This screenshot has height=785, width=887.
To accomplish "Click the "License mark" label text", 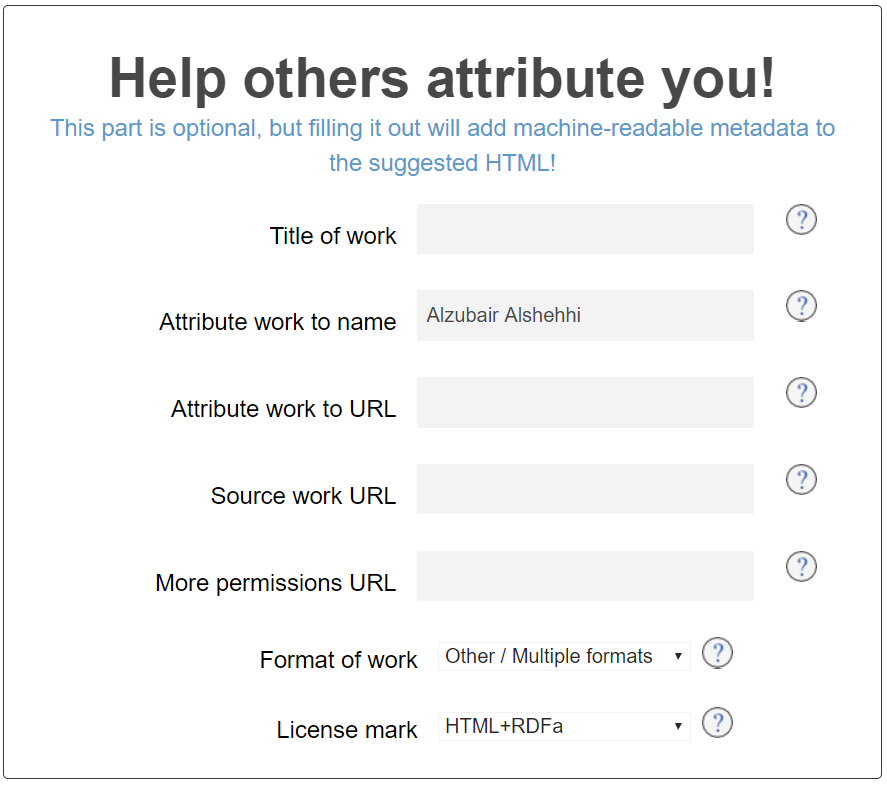I will pyautogui.click(x=346, y=730).
